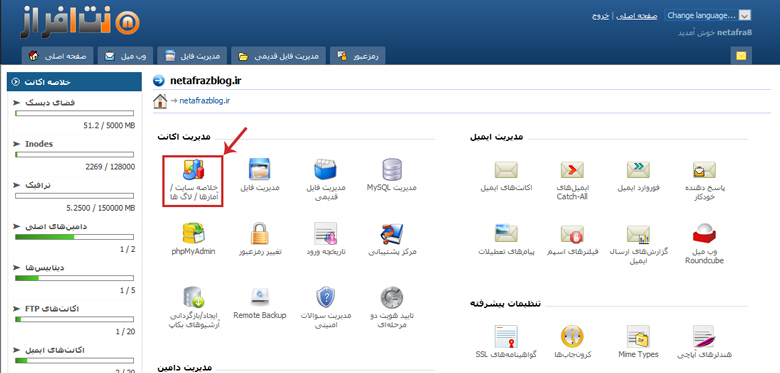
Task: Click the advanced settings section heading
Action: [x=505, y=303]
